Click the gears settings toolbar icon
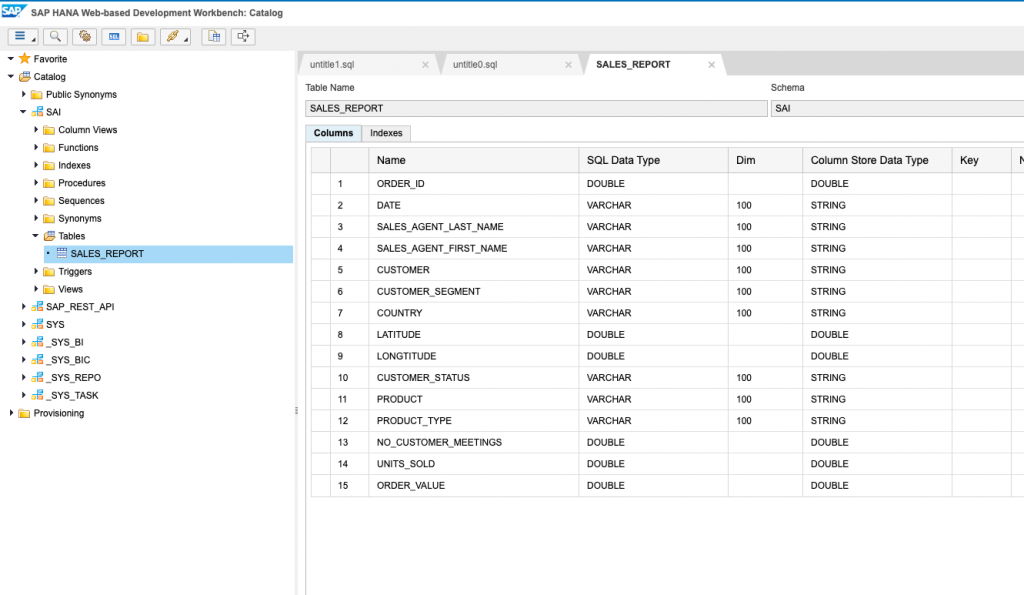 [85, 37]
